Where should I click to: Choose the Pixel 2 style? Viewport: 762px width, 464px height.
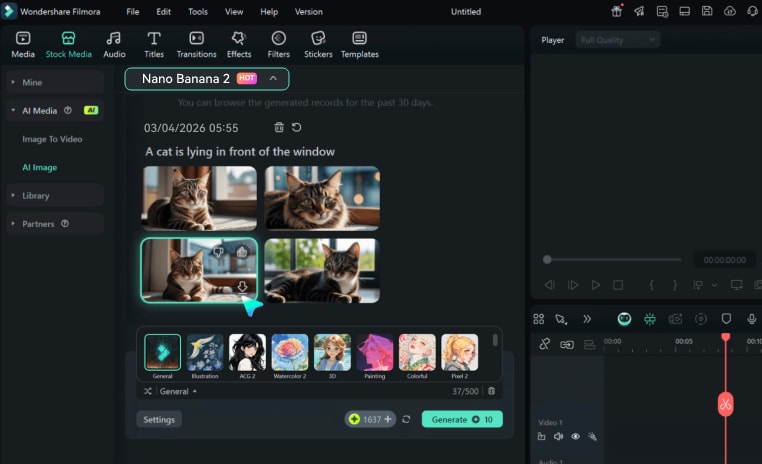460,356
